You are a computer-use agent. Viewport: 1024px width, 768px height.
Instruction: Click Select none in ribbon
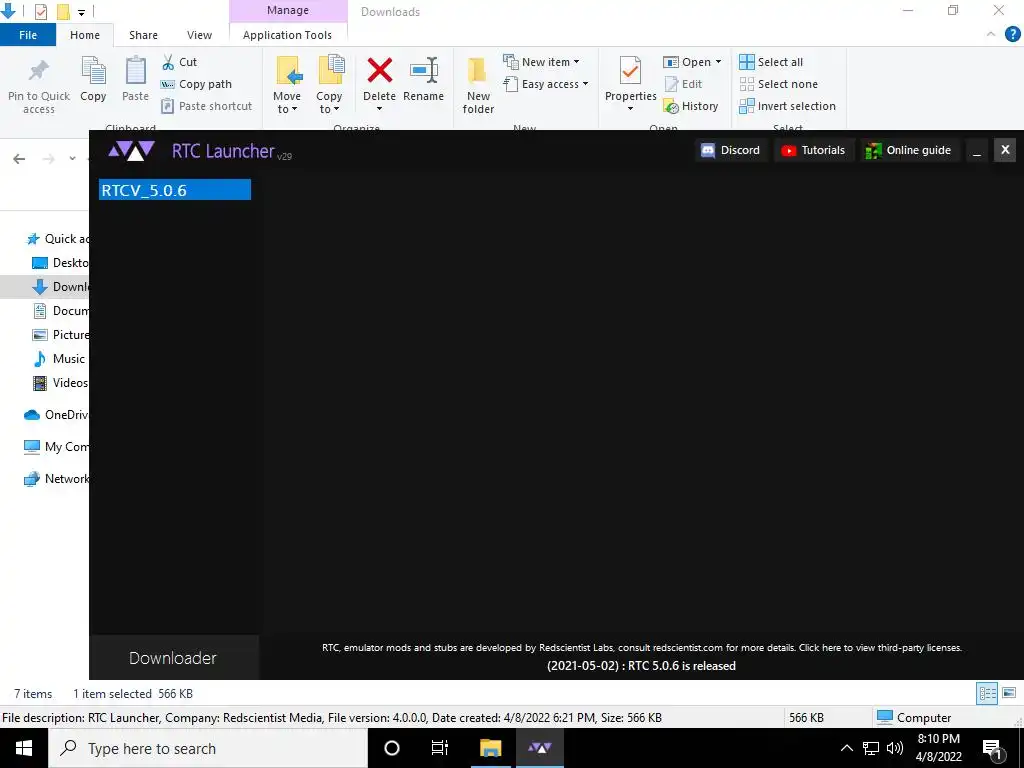point(778,84)
